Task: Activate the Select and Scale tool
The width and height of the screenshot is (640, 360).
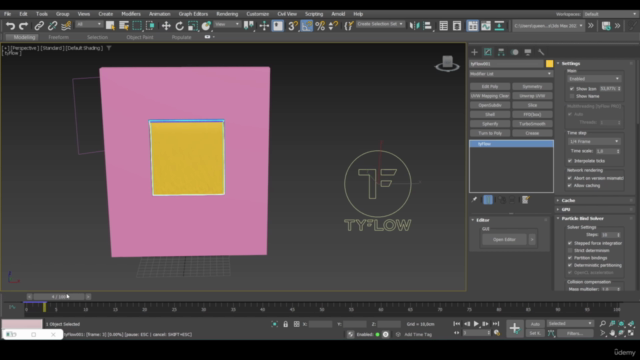Action: coord(193,26)
